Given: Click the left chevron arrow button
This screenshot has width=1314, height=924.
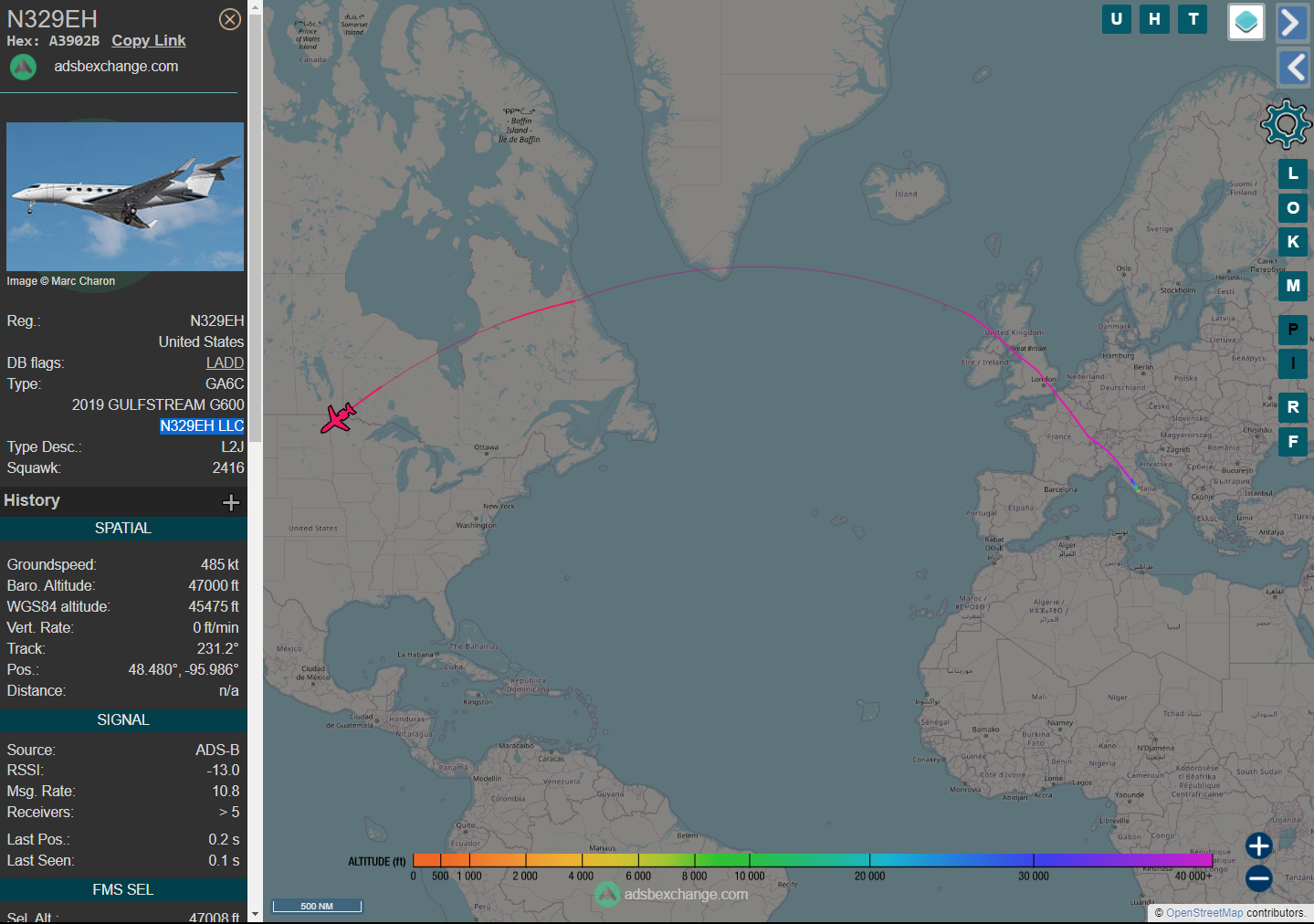Looking at the screenshot, I should pos(1293,68).
